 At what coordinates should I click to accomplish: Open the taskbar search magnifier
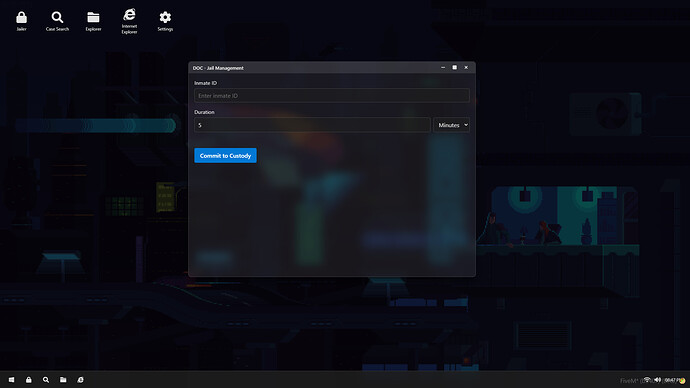[46, 380]
